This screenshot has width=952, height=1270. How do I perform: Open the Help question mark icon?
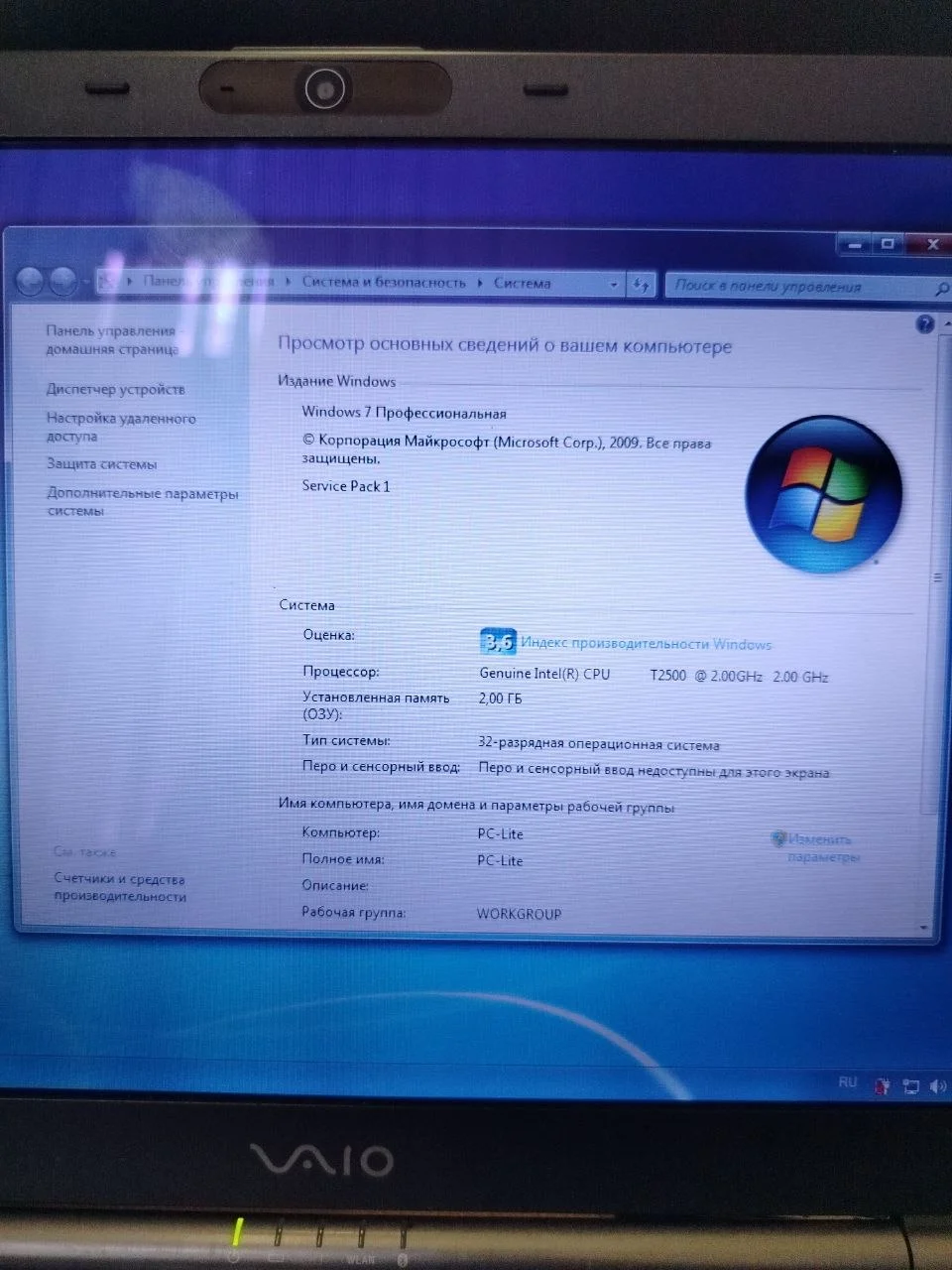(925, 324)
